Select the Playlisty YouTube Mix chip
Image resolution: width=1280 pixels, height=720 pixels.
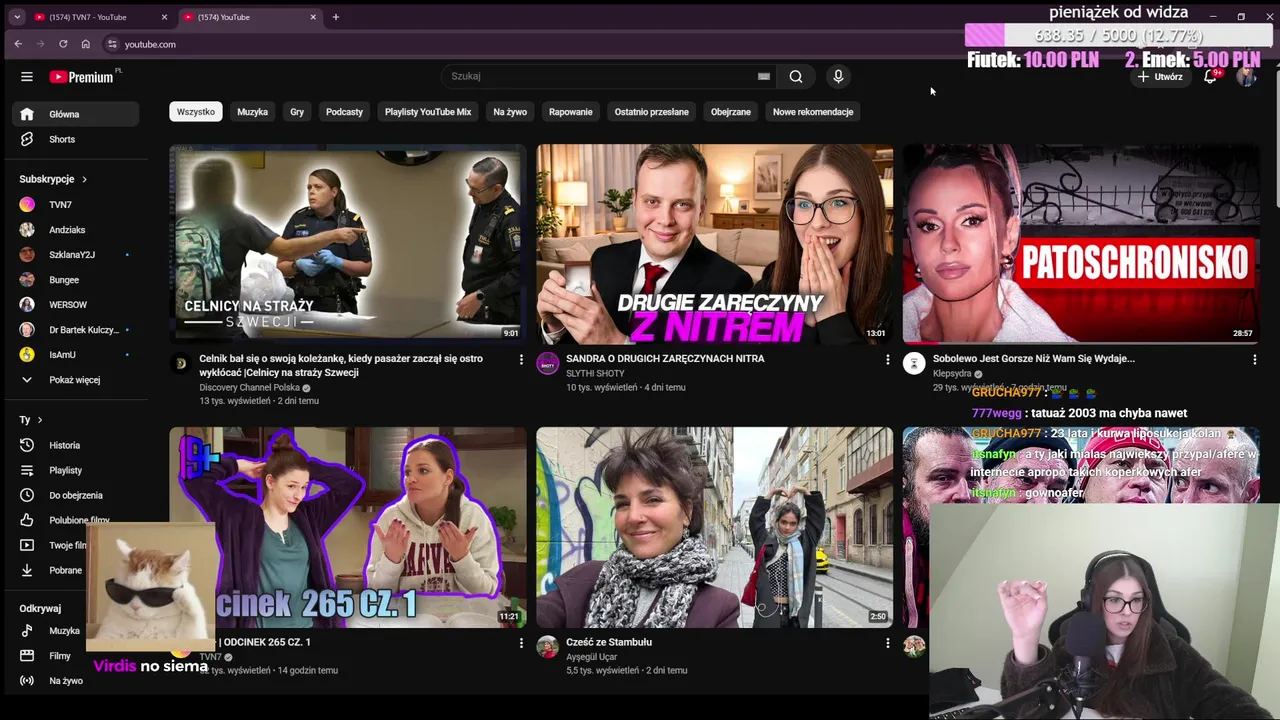tap(428, 112)
